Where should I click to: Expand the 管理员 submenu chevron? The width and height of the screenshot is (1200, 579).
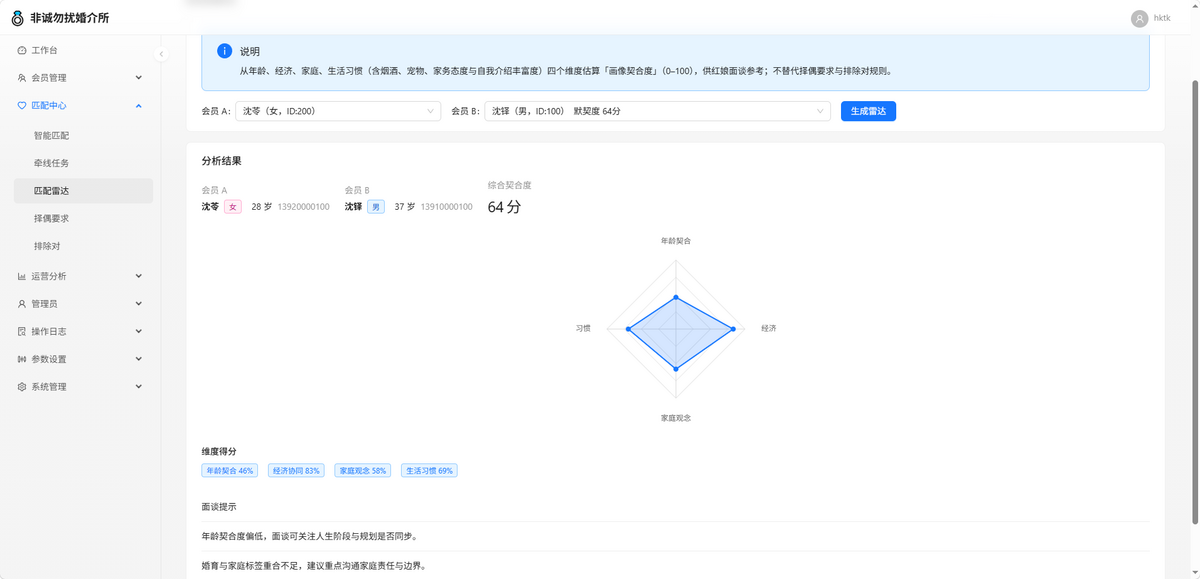coord(139,304)
